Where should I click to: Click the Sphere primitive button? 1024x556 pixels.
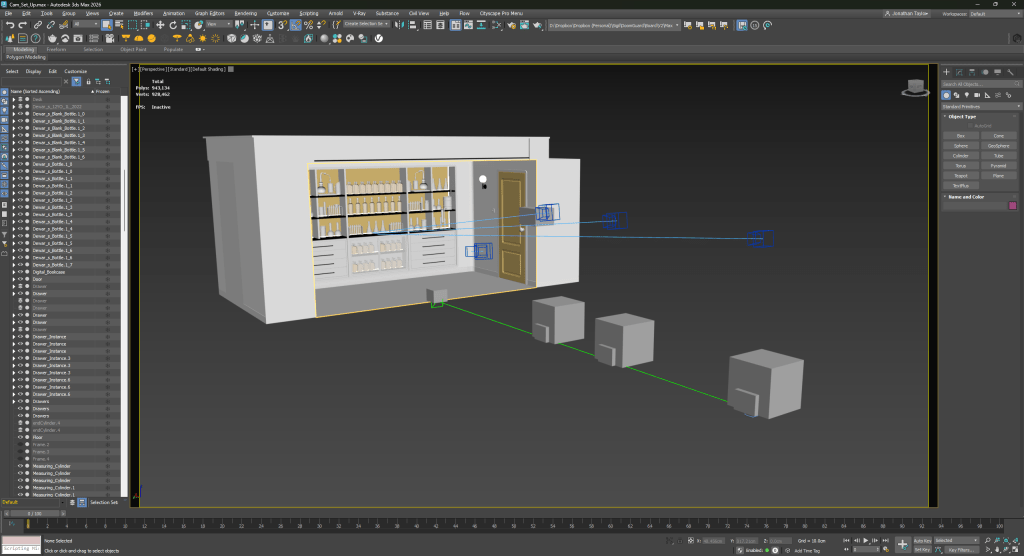pyautogui.click(x=960, y=146)
